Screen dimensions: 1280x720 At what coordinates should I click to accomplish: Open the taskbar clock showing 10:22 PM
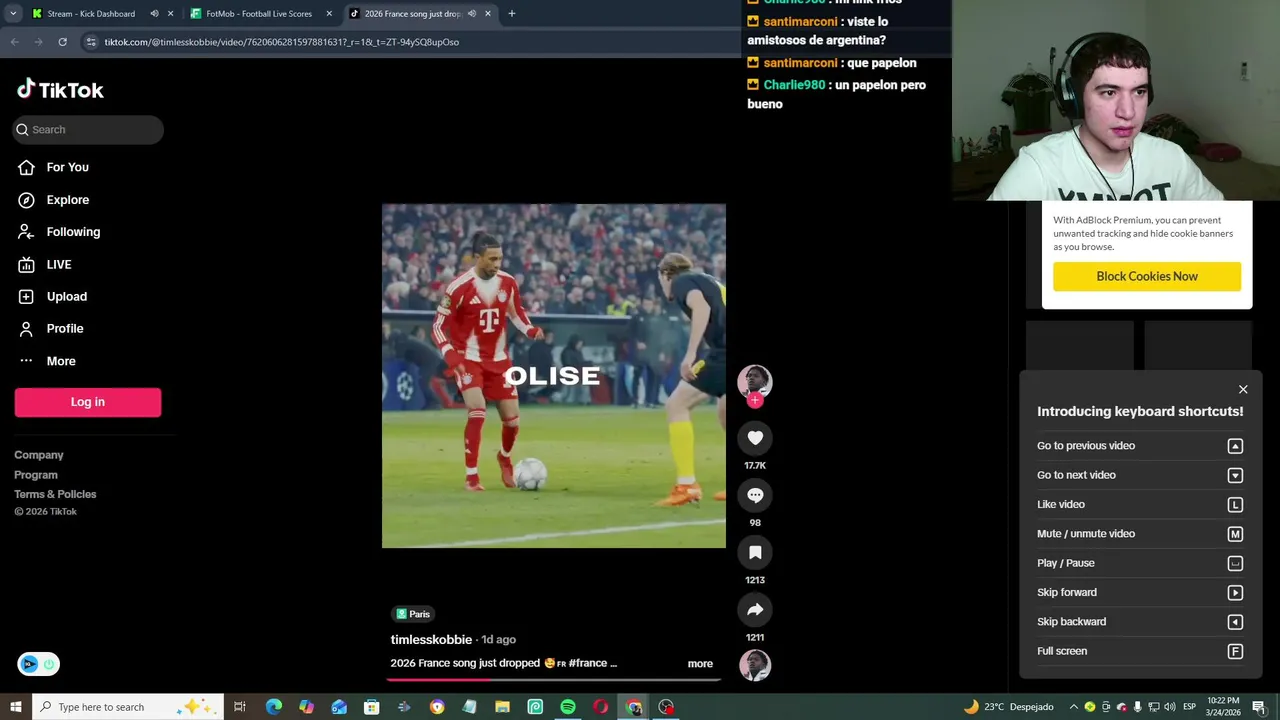point(1223,707)
